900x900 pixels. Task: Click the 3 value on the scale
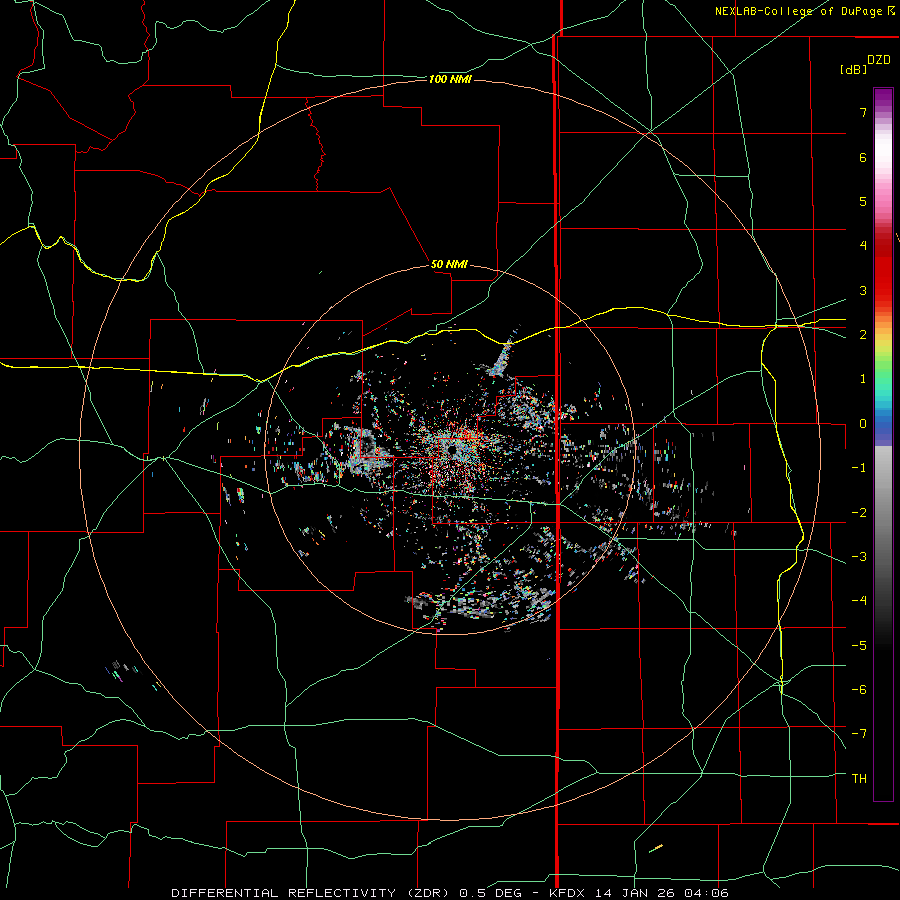coord(863,290)
